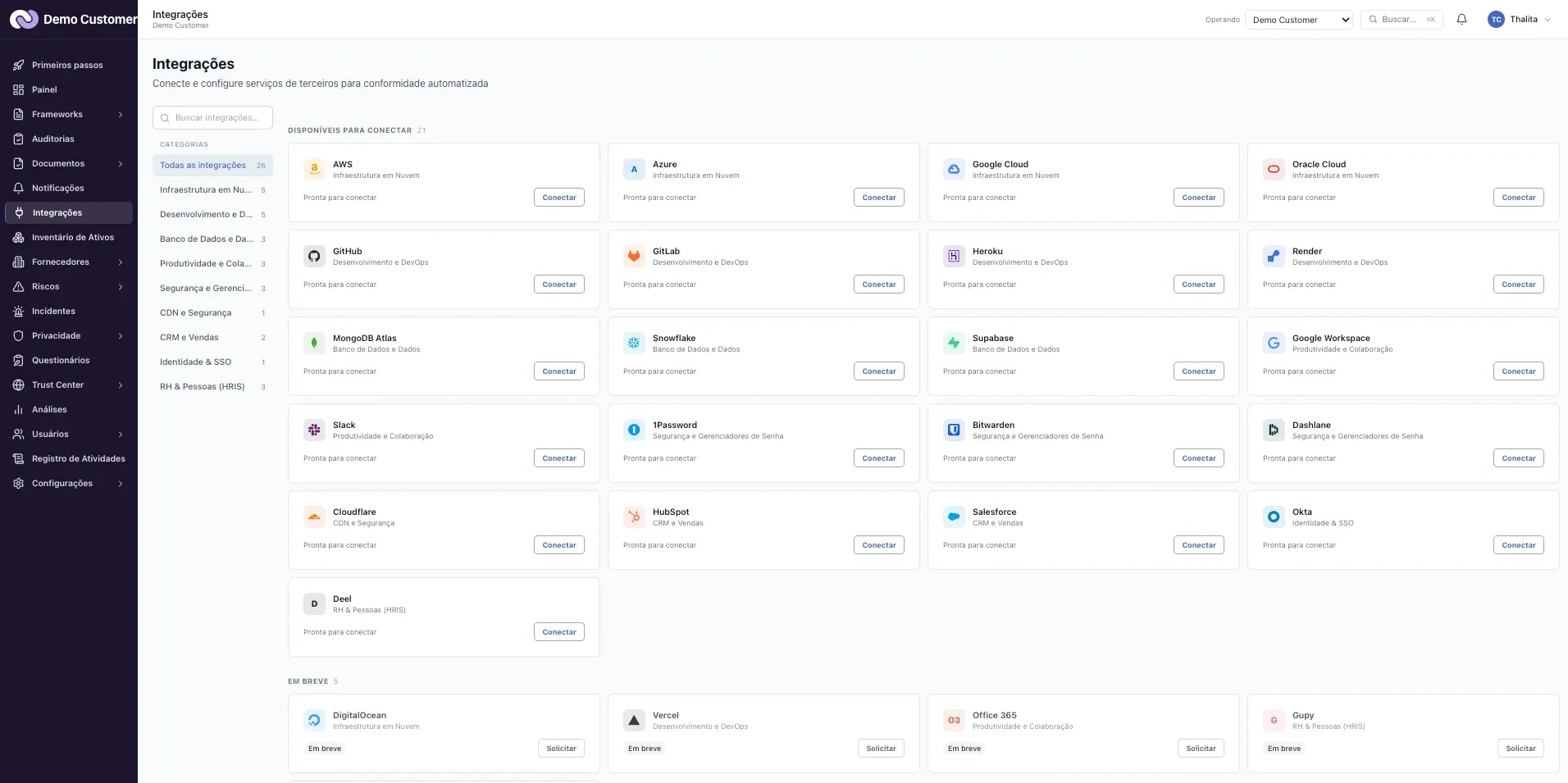Click the AWS integration logo

(x=314, y=170)
